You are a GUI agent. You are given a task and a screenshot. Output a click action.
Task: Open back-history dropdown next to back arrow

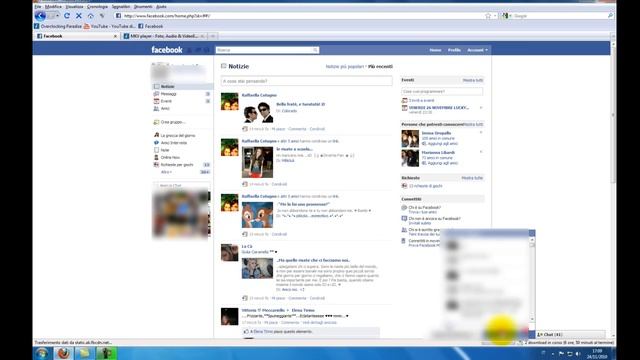point(57,16)
